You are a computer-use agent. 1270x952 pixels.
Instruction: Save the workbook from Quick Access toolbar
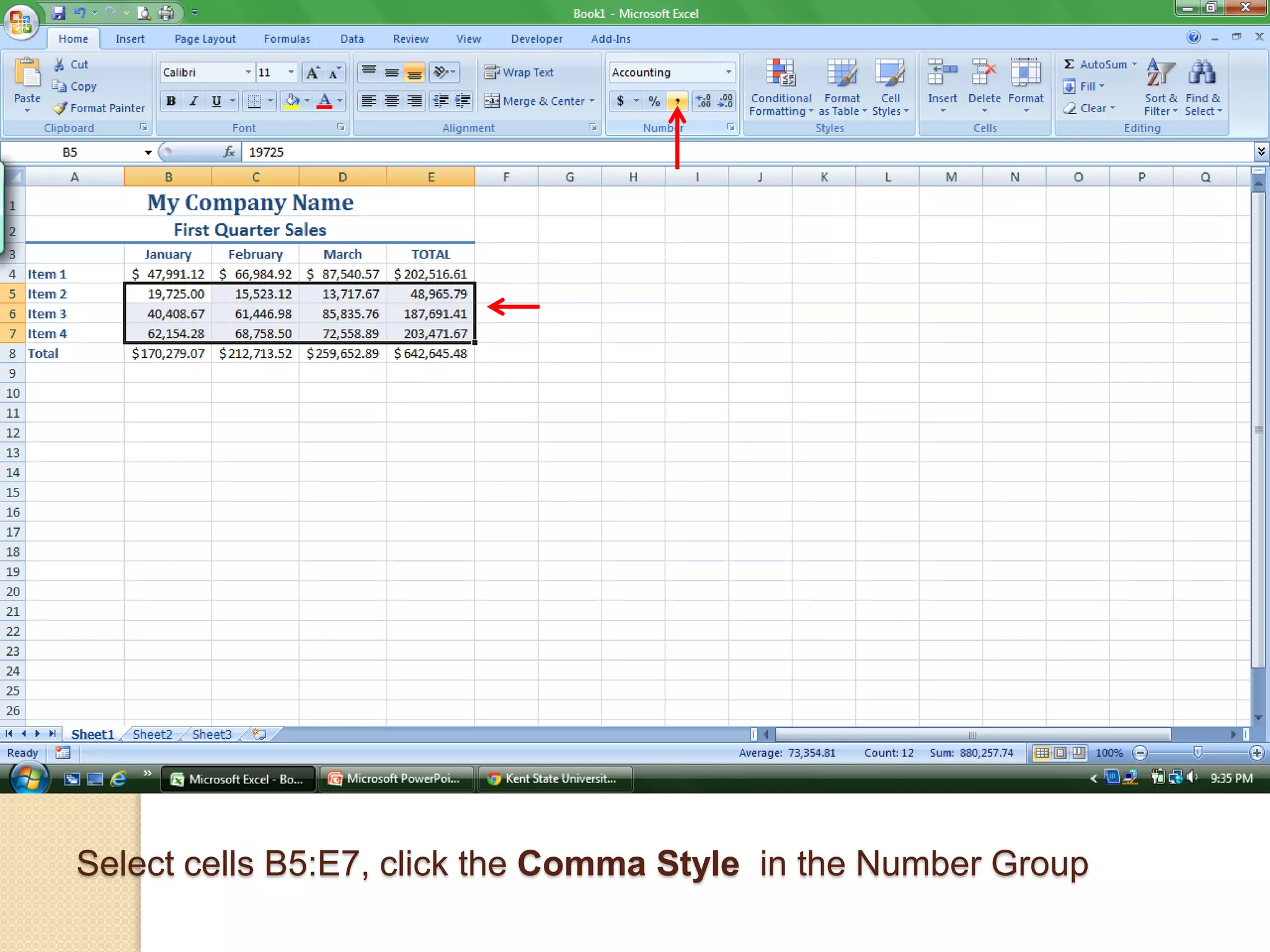(x=59, y=12)
